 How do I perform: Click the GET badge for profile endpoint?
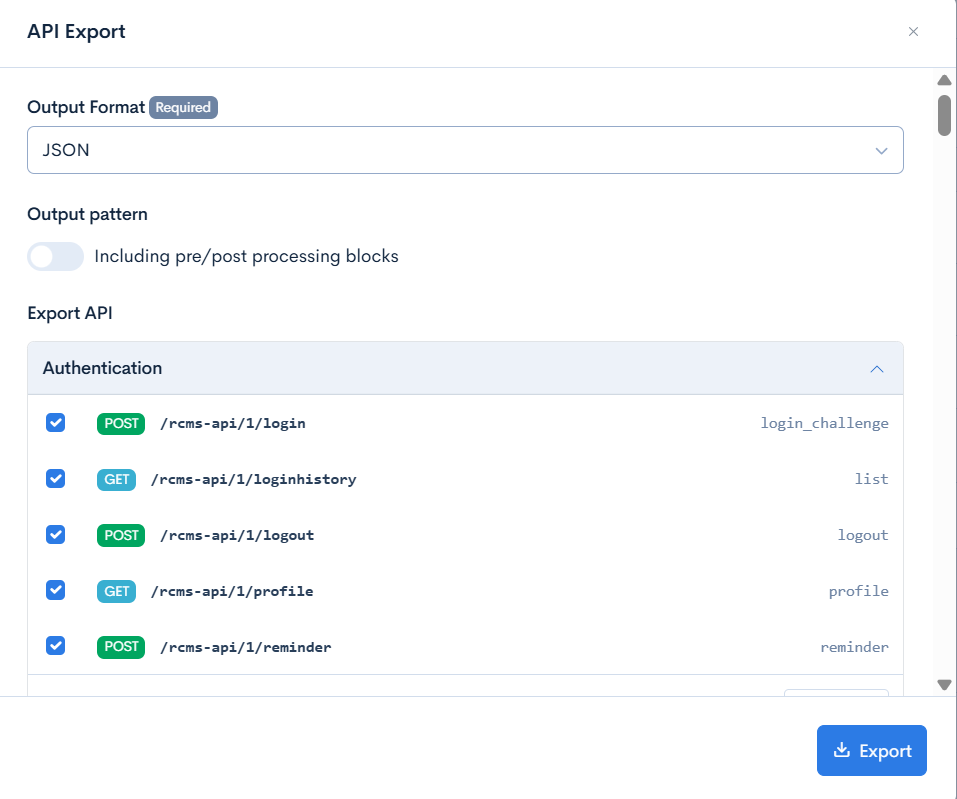117,592
